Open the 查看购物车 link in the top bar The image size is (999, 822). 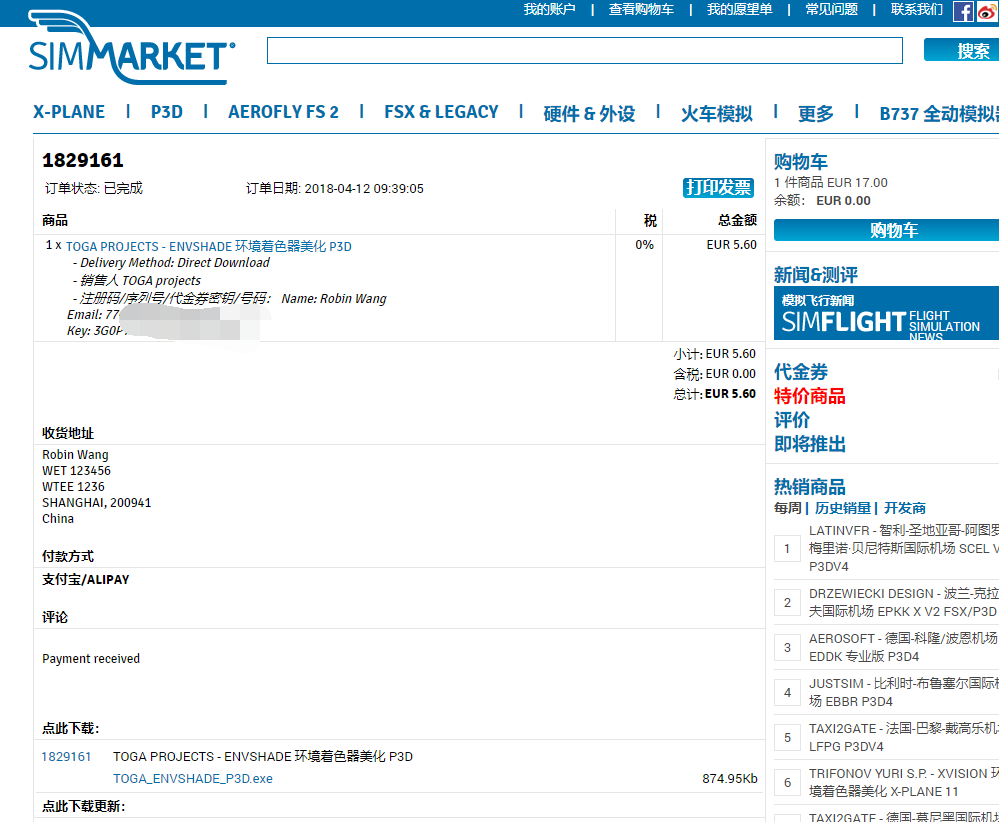click(641, 10)
